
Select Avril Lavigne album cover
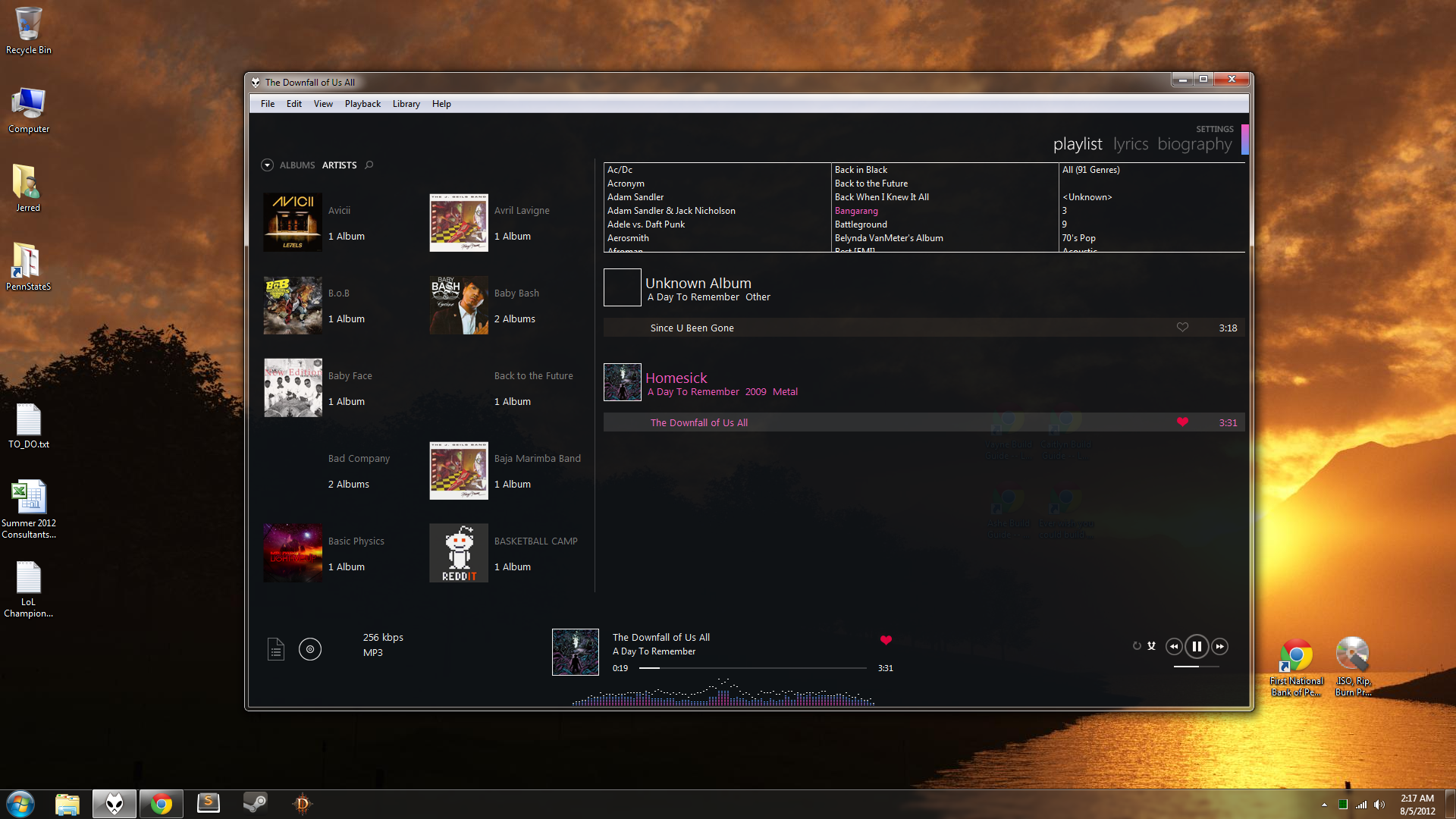coord(459,222)
